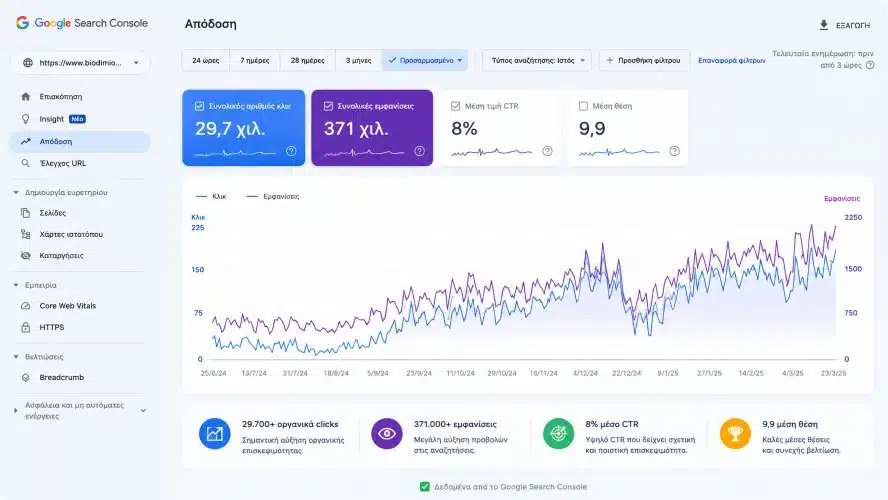Click the 22/12/24 date on chart axis
Viewport: 888px width, 500px height.
(x=626, y=373)
